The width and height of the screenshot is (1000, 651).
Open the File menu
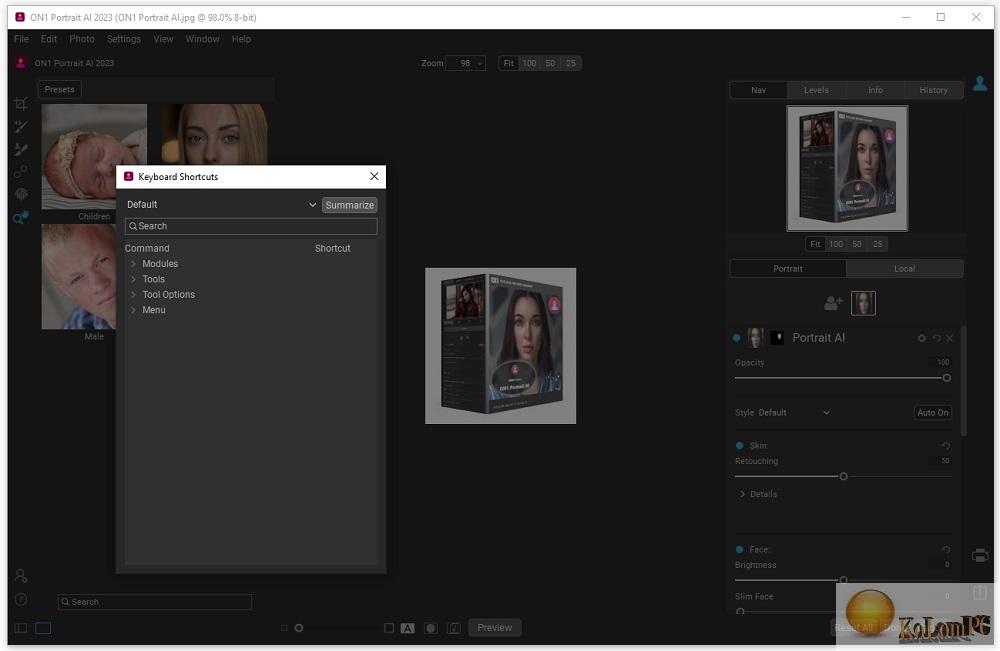coord(21,39)
